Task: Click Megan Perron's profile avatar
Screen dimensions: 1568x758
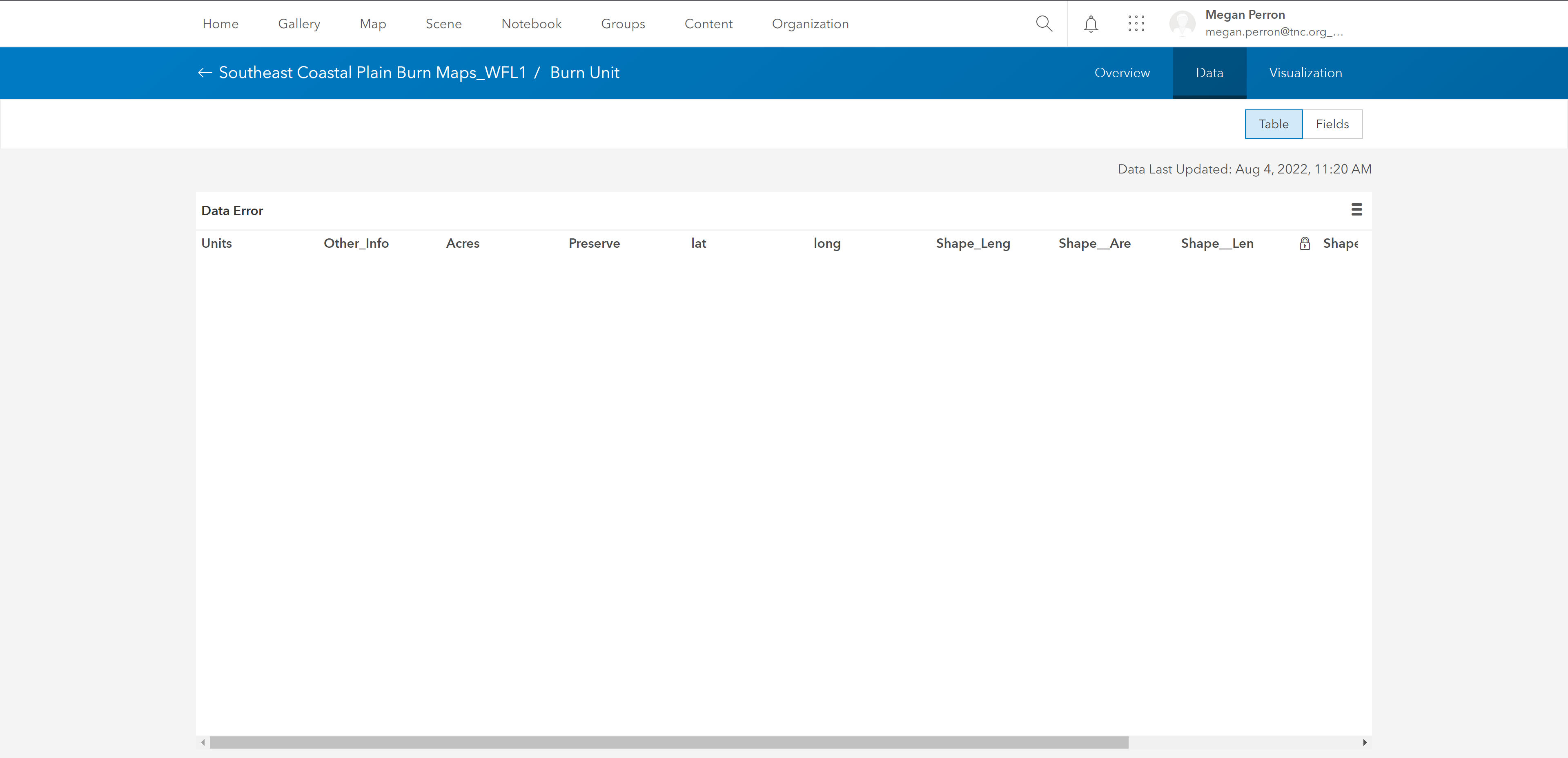Action: pyautogui.click(x=1182, y=24)
